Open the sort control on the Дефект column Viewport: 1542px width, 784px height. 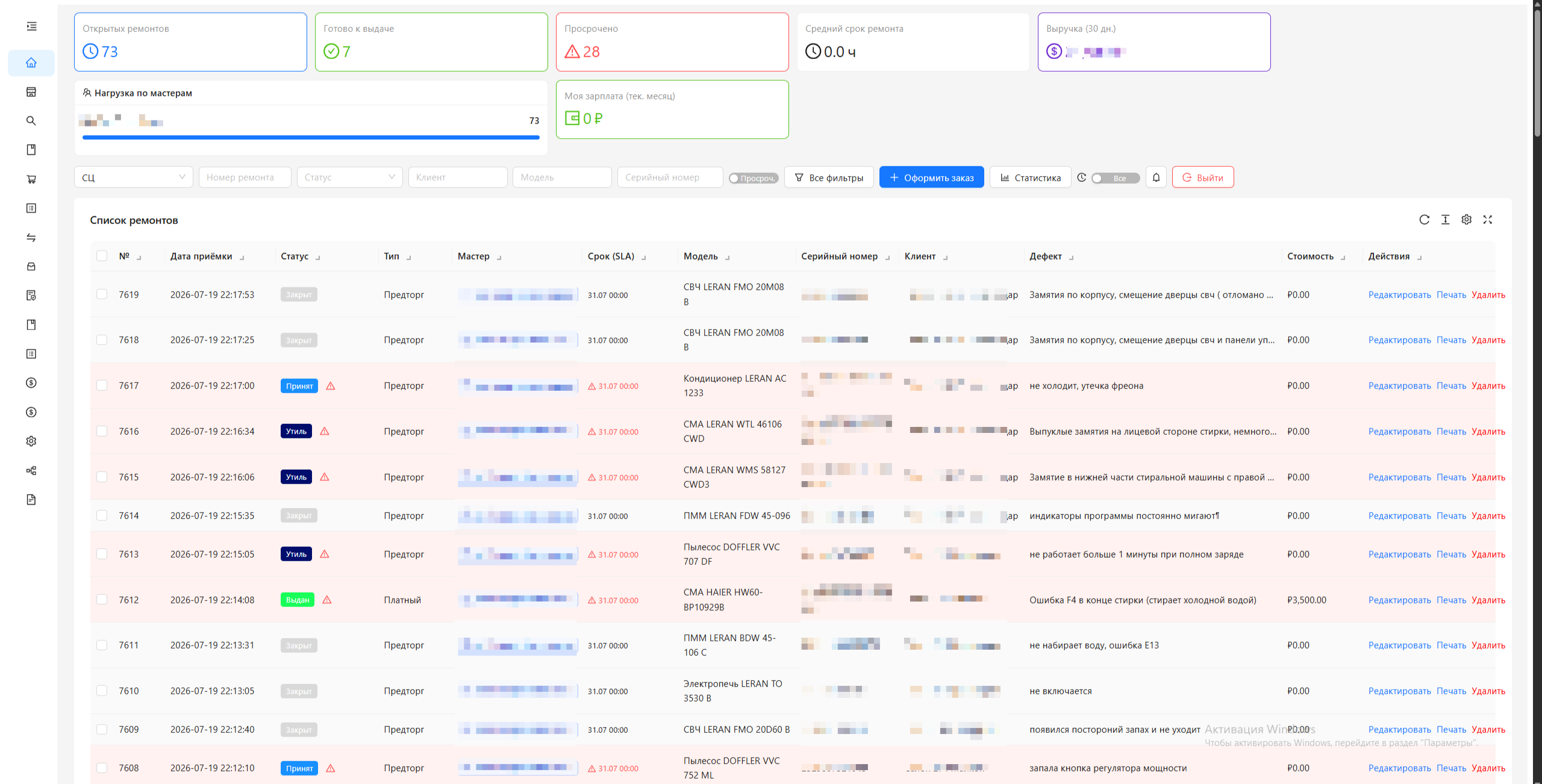[x=1071, y=257]
